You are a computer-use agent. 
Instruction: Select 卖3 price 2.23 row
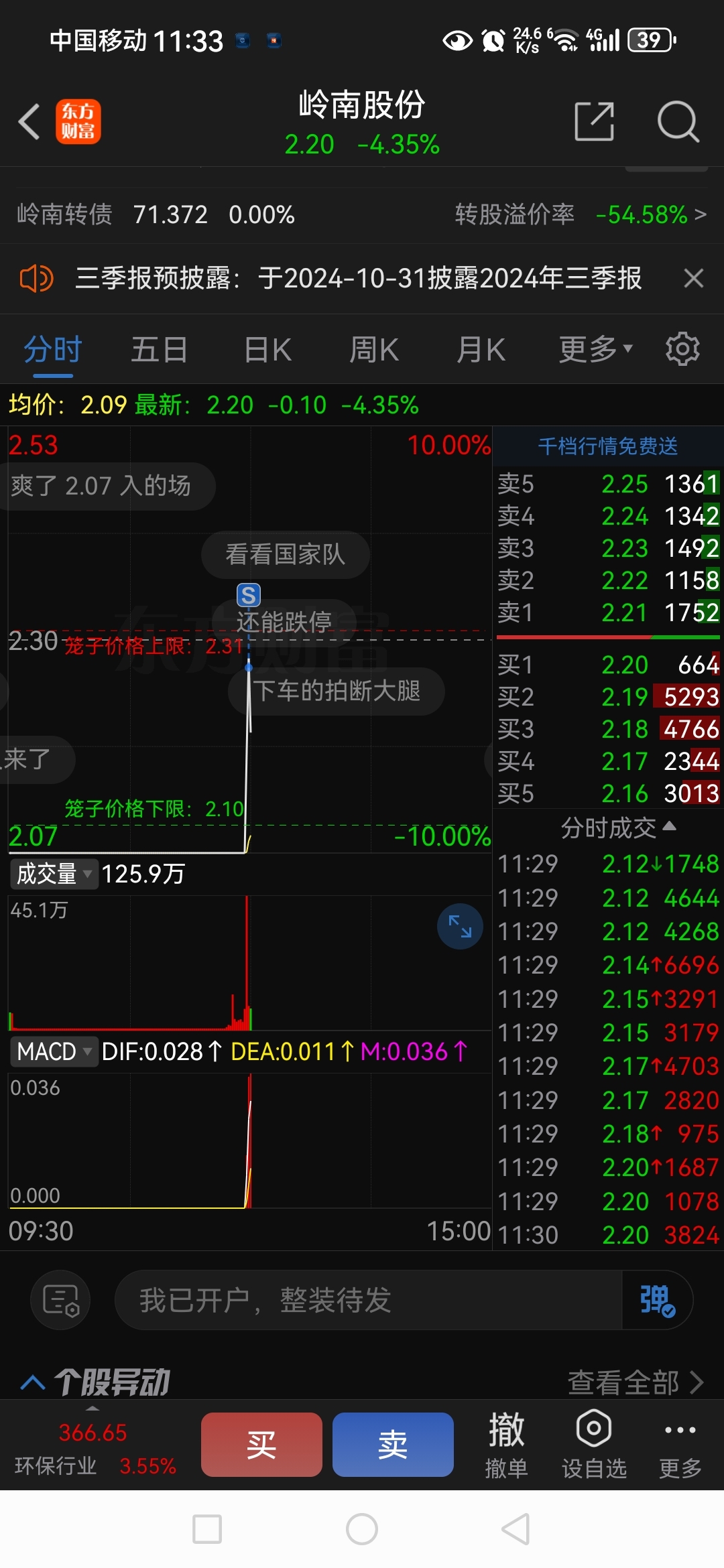[x=608, y=548]
